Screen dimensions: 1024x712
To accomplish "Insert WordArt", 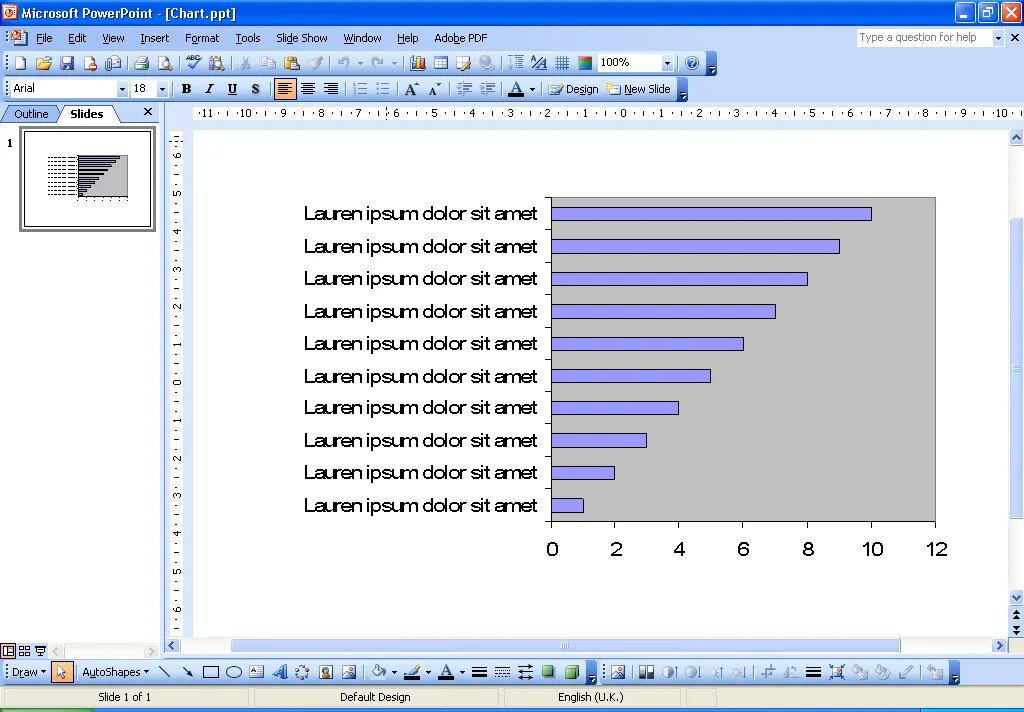I will (x=280, y=672).
